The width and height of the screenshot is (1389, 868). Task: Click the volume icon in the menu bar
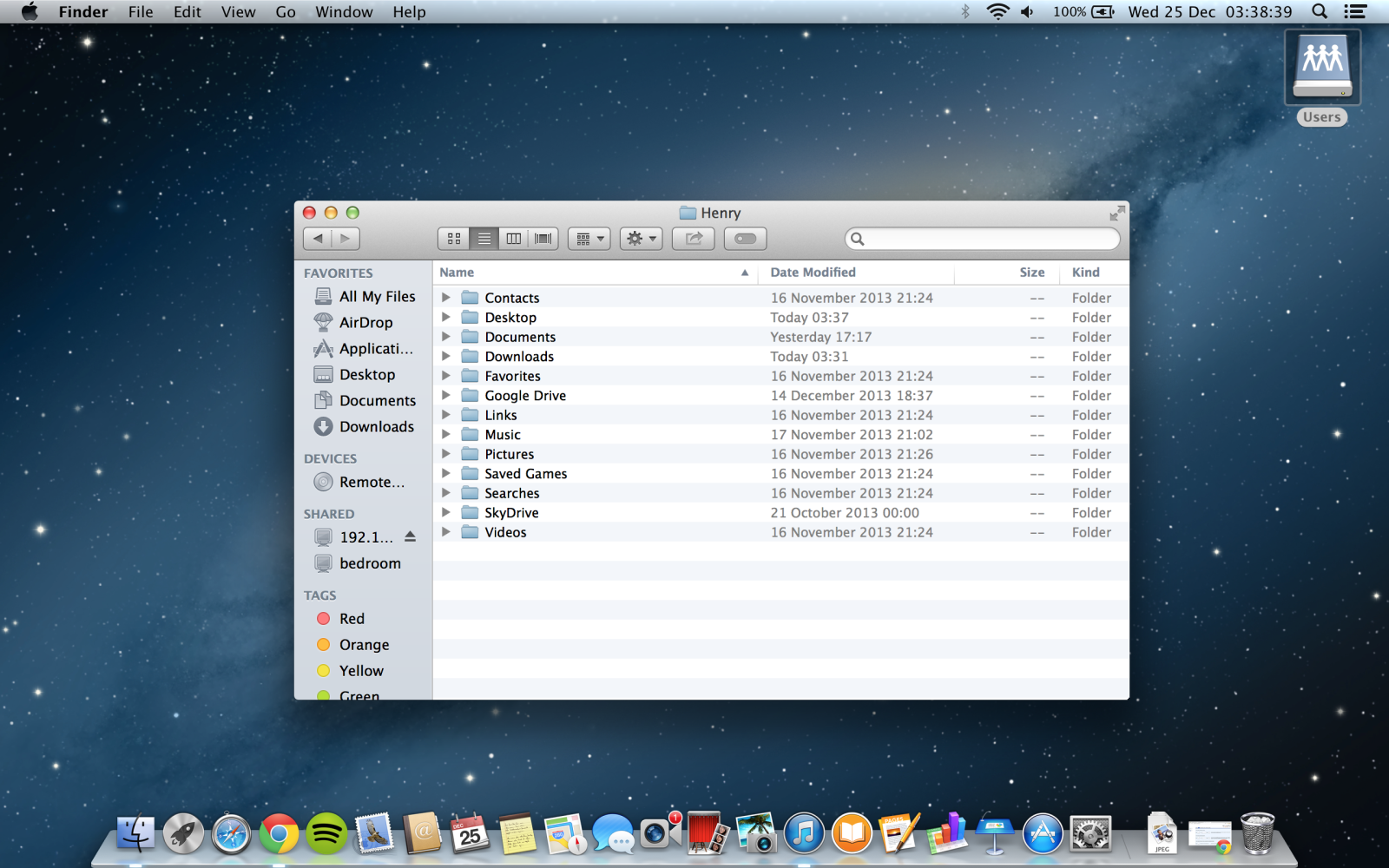coord(1028,12)
